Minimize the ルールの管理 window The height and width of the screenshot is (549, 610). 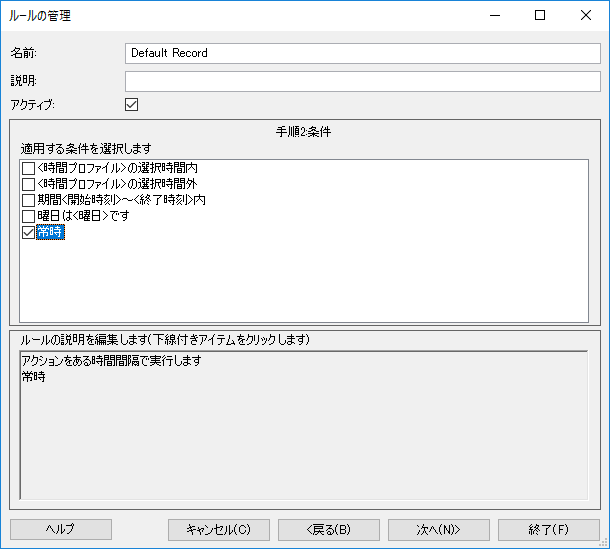[x=495, y=16]
